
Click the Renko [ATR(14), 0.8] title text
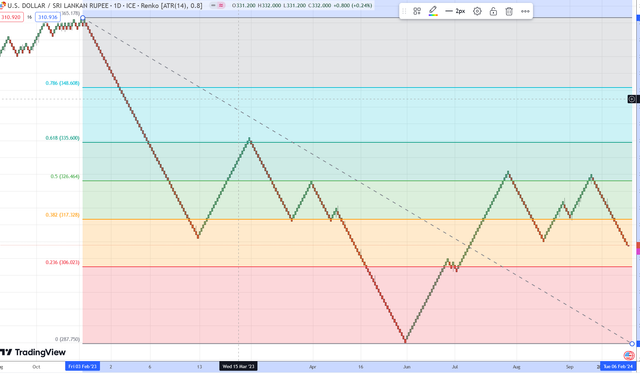pos(171,6)
